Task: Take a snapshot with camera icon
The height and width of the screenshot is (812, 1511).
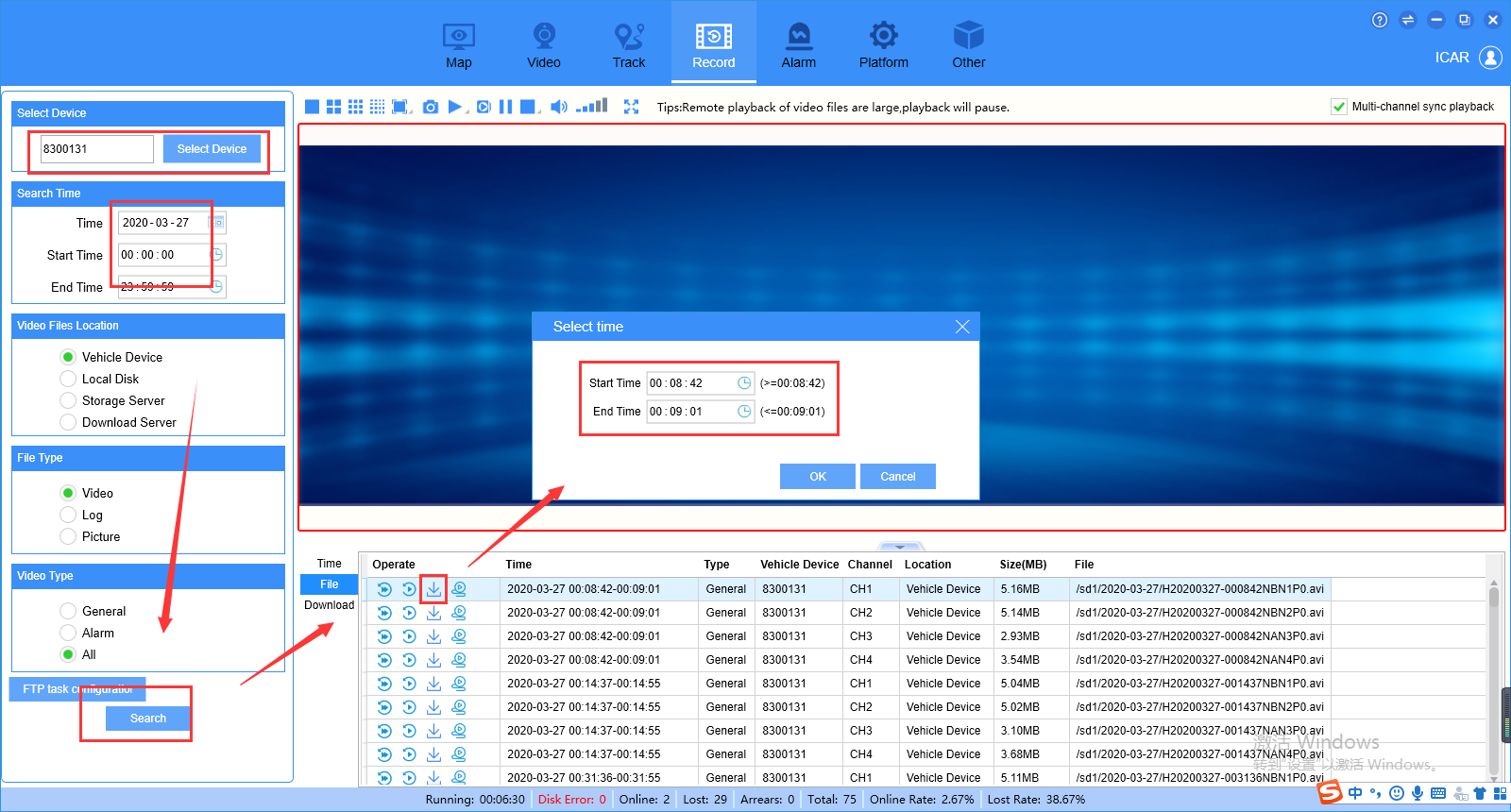Action: [x=431, y=107]
